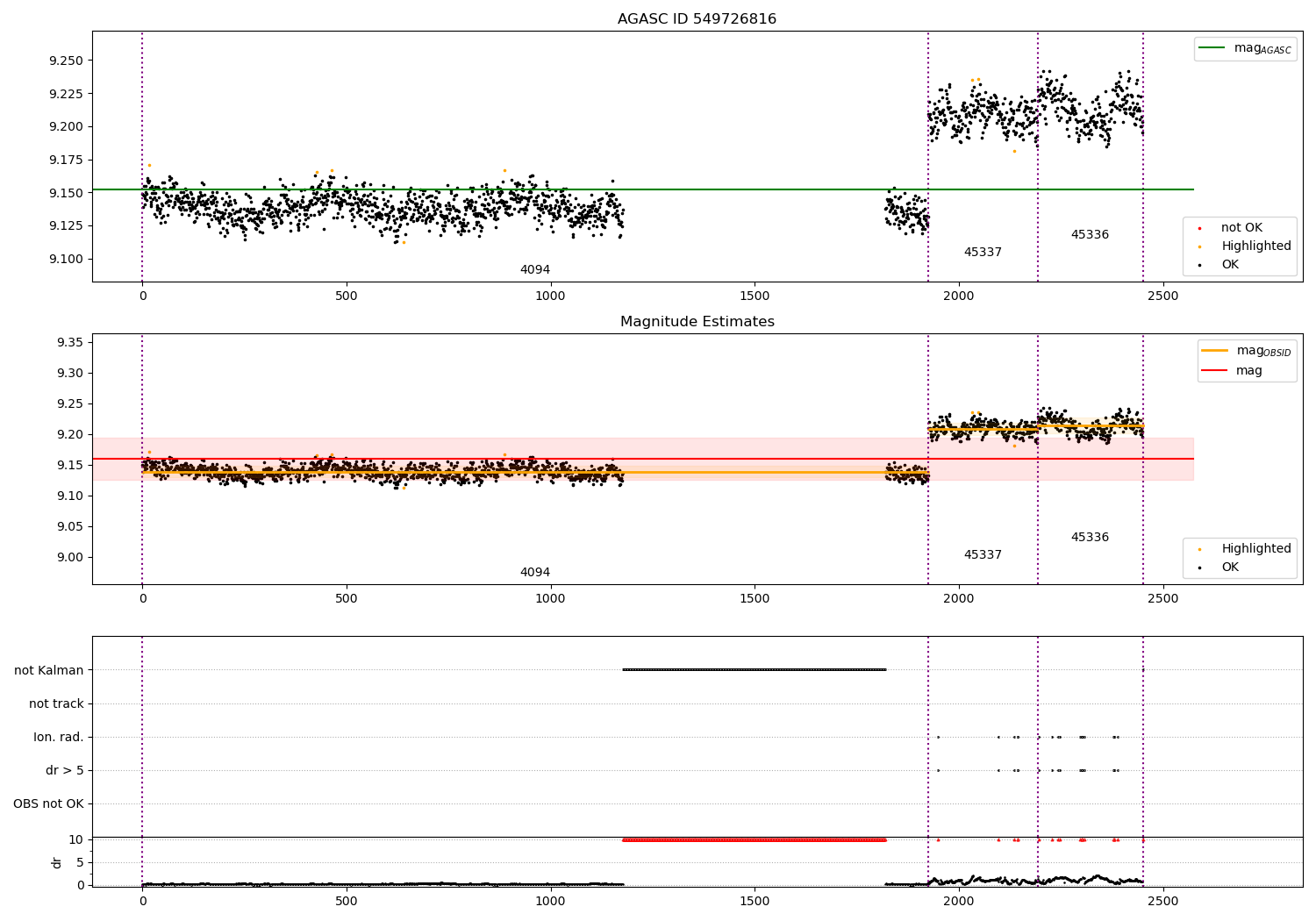Screen dimensions: 1316x921
Task: Click the "5" tick on the dr axis
Action: point(80,862)
